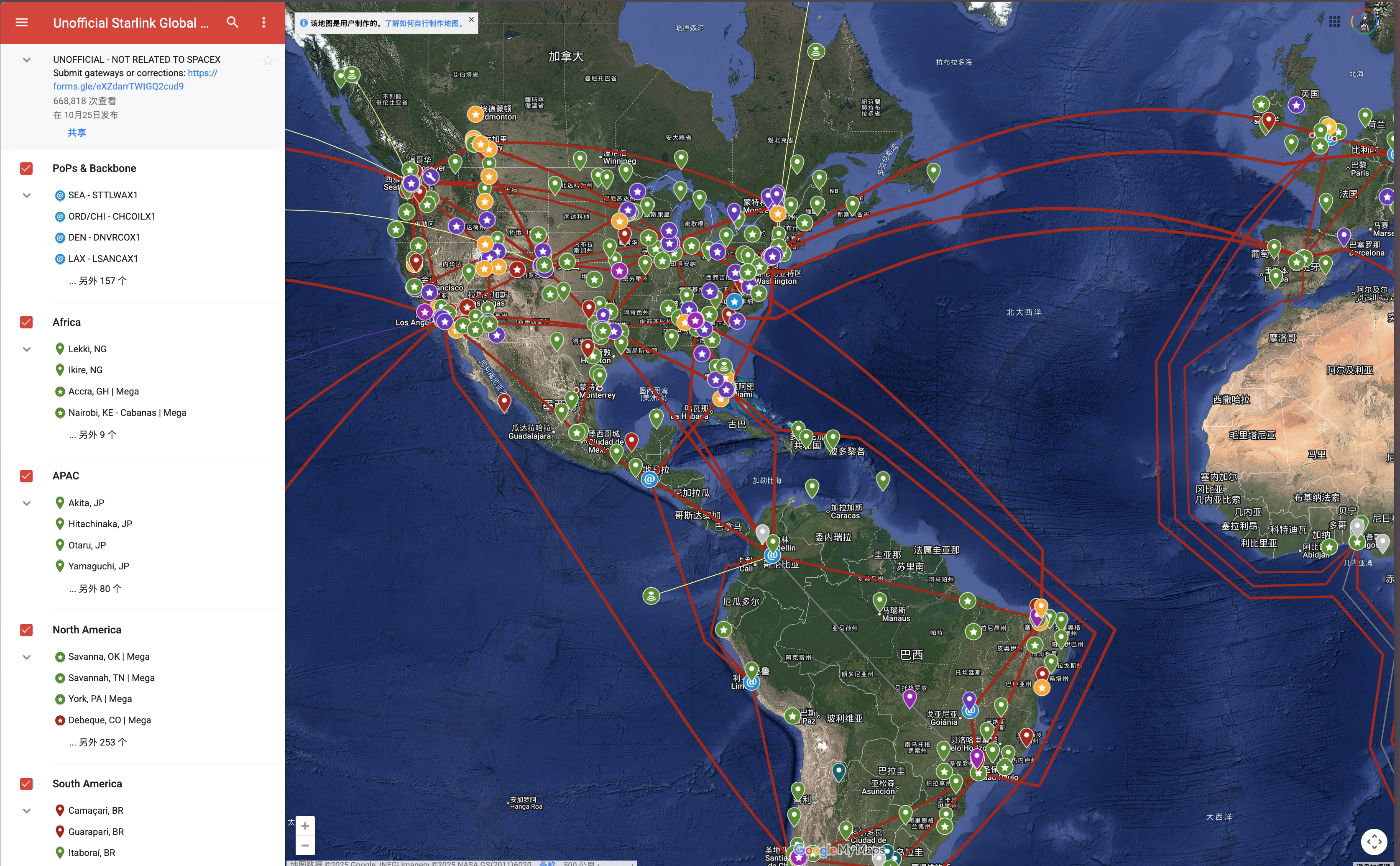Close the user-made map info banner
Screen dimensions: 1400x866
point(471,20)
